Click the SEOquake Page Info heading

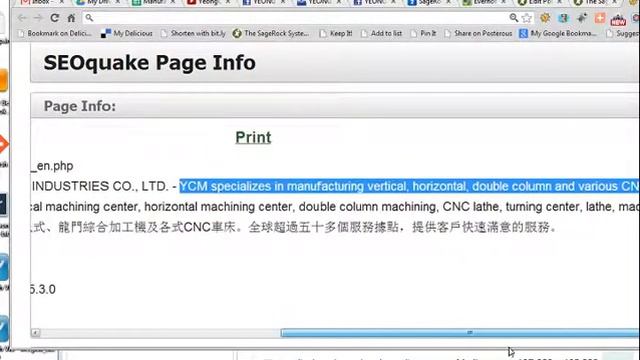(149, 63)
